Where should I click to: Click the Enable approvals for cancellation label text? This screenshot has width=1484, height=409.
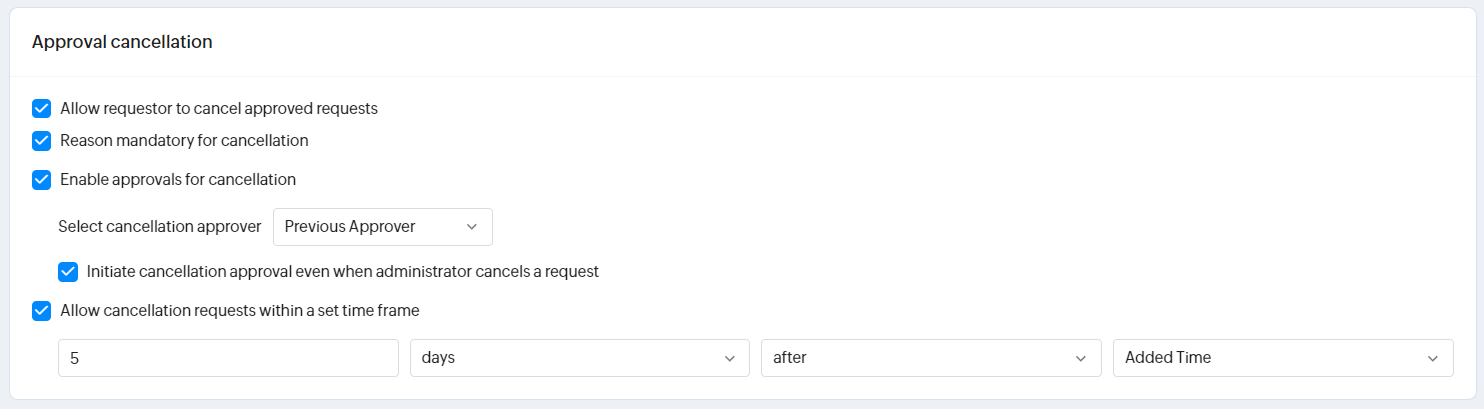tap(178, 180)
